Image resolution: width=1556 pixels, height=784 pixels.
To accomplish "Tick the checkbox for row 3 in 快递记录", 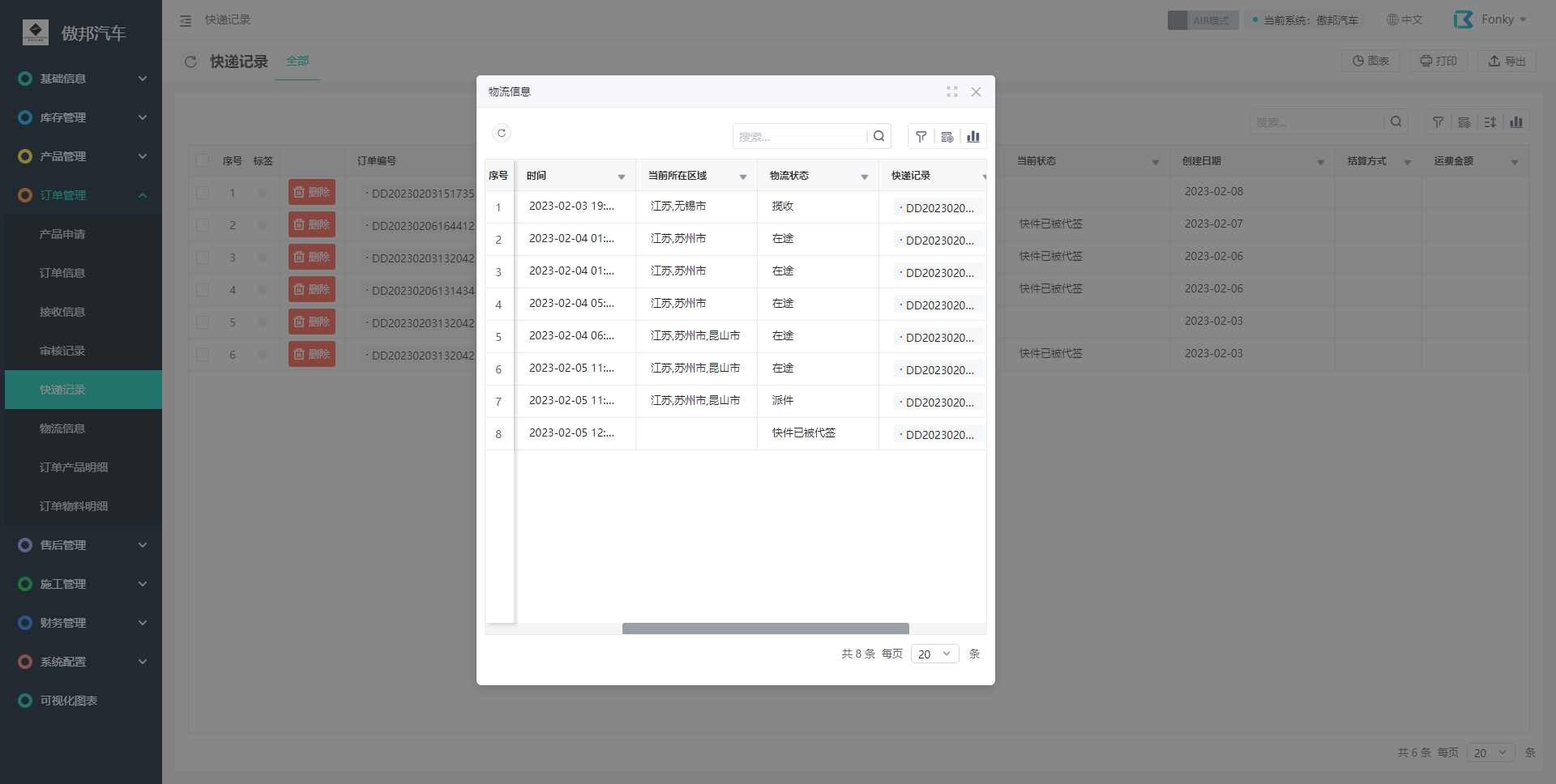I will click(x=203, y=258).
